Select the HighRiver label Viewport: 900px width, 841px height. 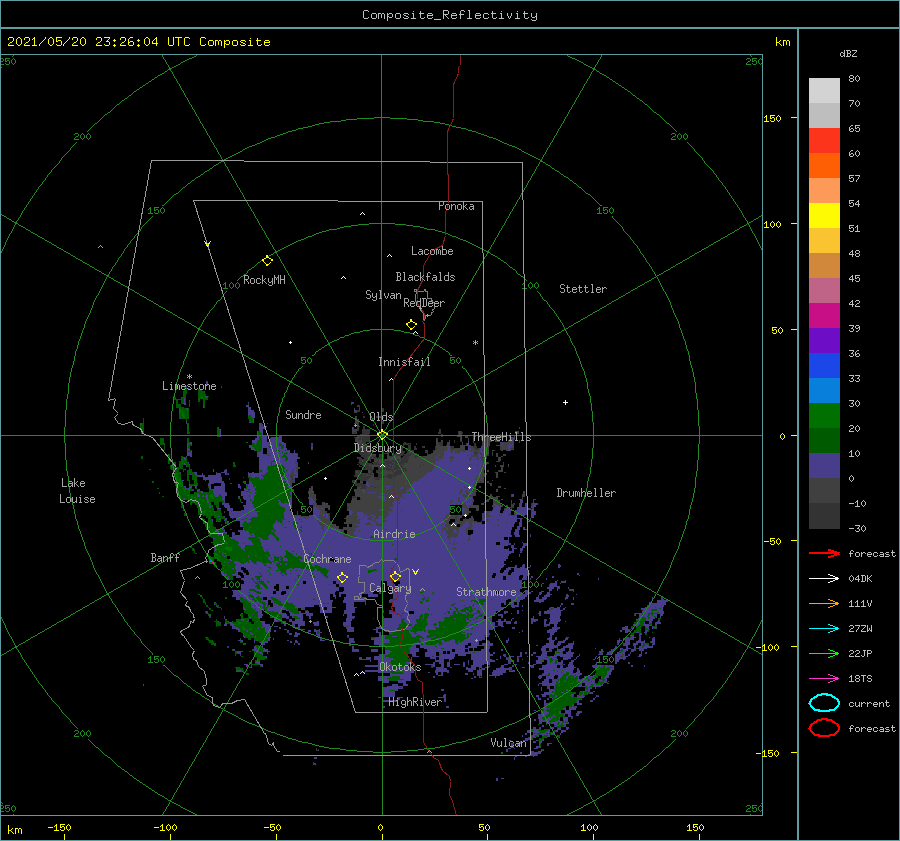(414, 702)
